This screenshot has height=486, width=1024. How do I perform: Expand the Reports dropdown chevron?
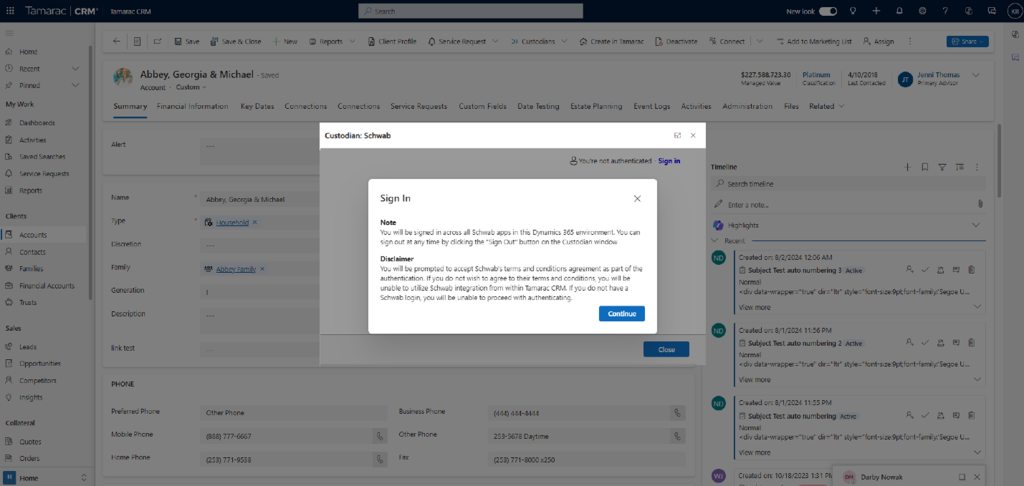click(x=353, y=41)
